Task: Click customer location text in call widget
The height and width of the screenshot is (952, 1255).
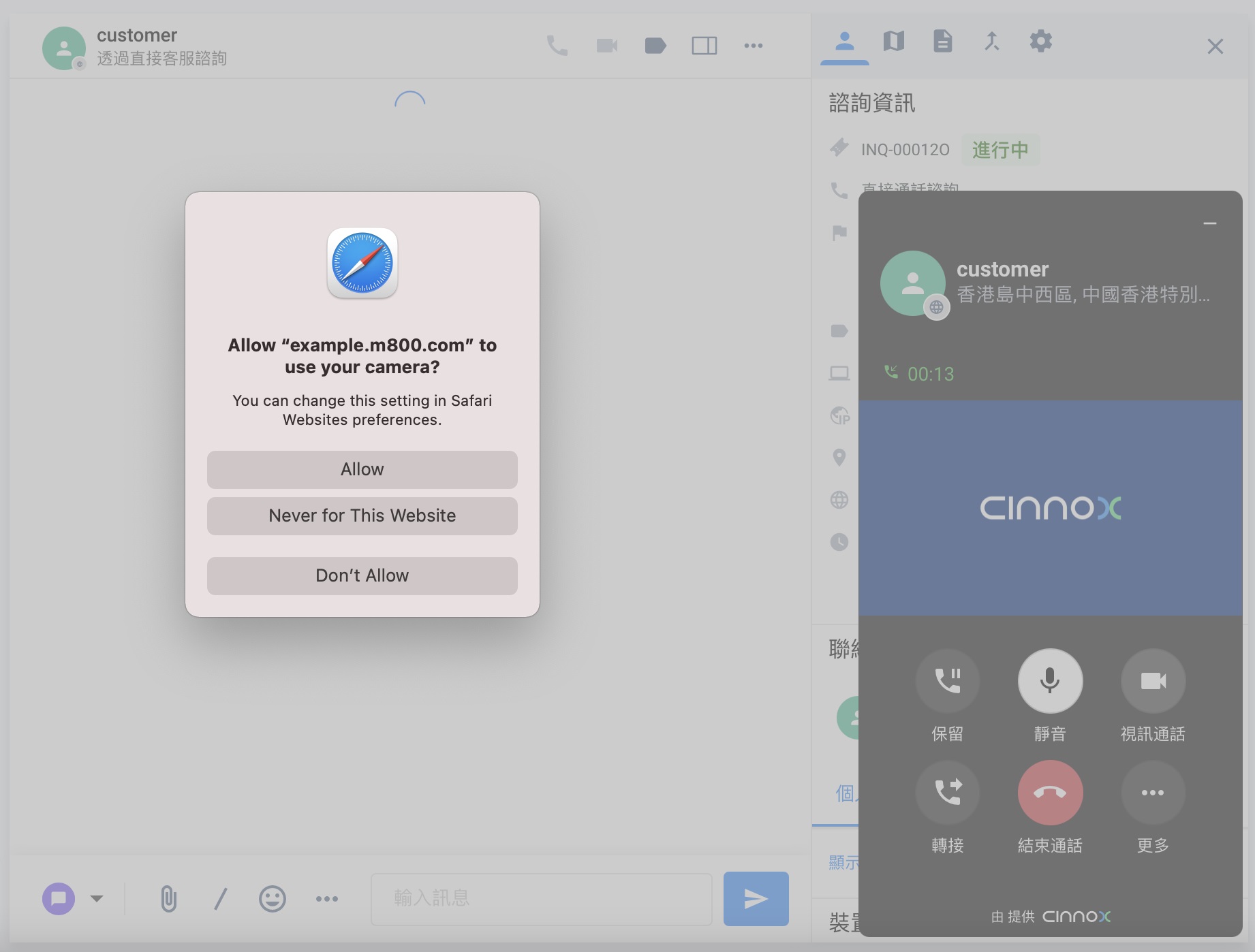Action: point(1083,294)
